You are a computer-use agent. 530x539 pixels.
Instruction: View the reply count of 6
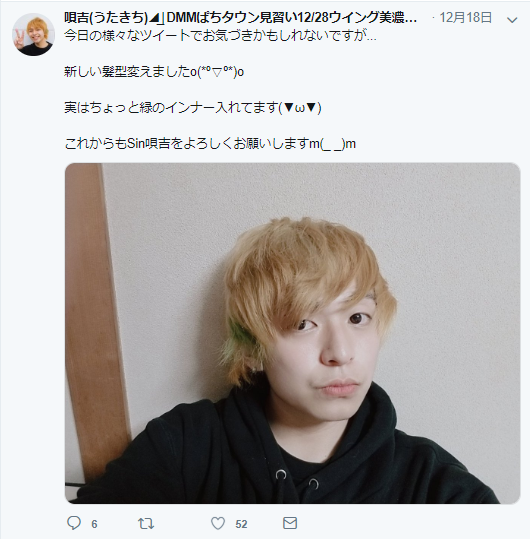[94, 524]
